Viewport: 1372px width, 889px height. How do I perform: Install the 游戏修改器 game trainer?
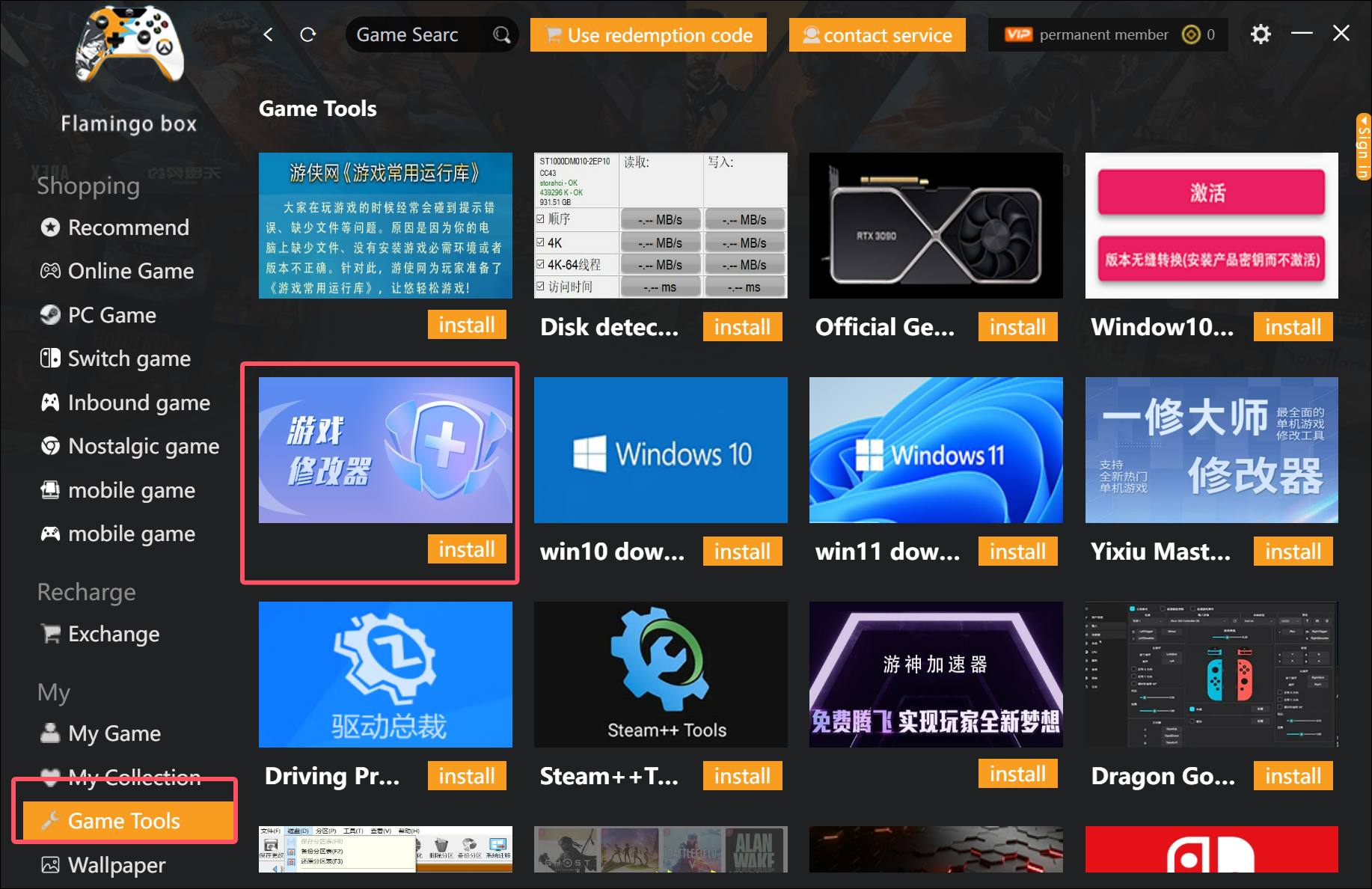[x=467, y=549]
